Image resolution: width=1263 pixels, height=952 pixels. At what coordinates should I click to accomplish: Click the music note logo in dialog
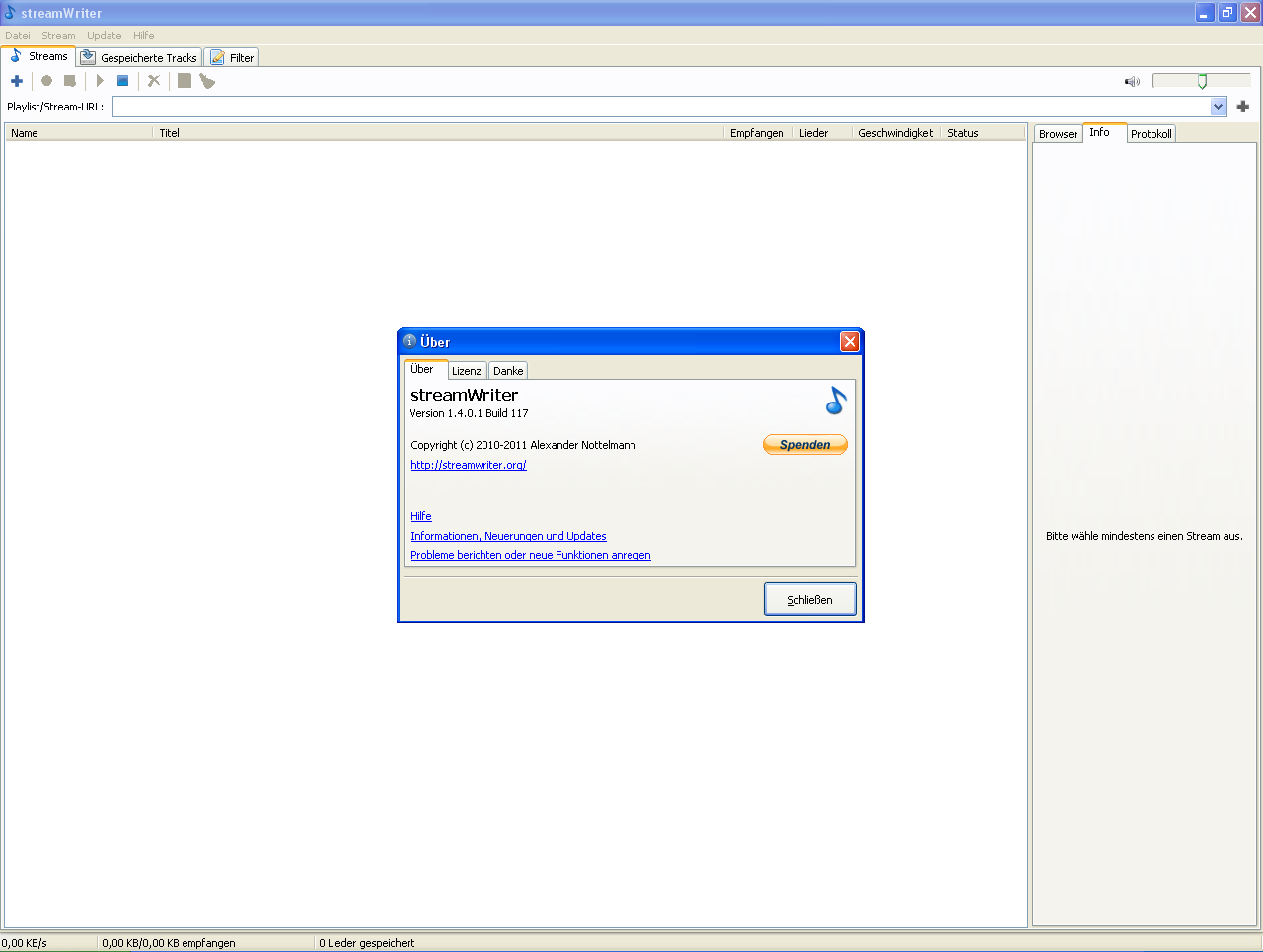tap(836, 401)
